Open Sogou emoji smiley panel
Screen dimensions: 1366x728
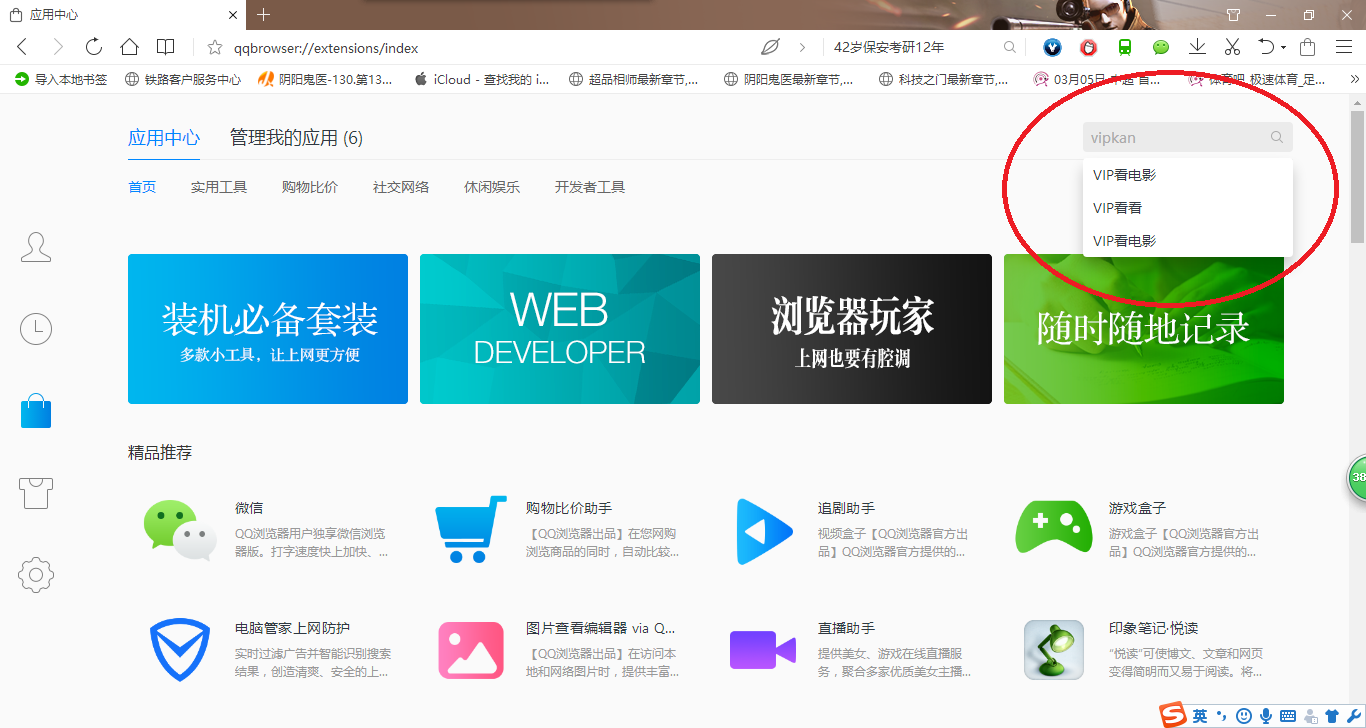[1244, 716]
